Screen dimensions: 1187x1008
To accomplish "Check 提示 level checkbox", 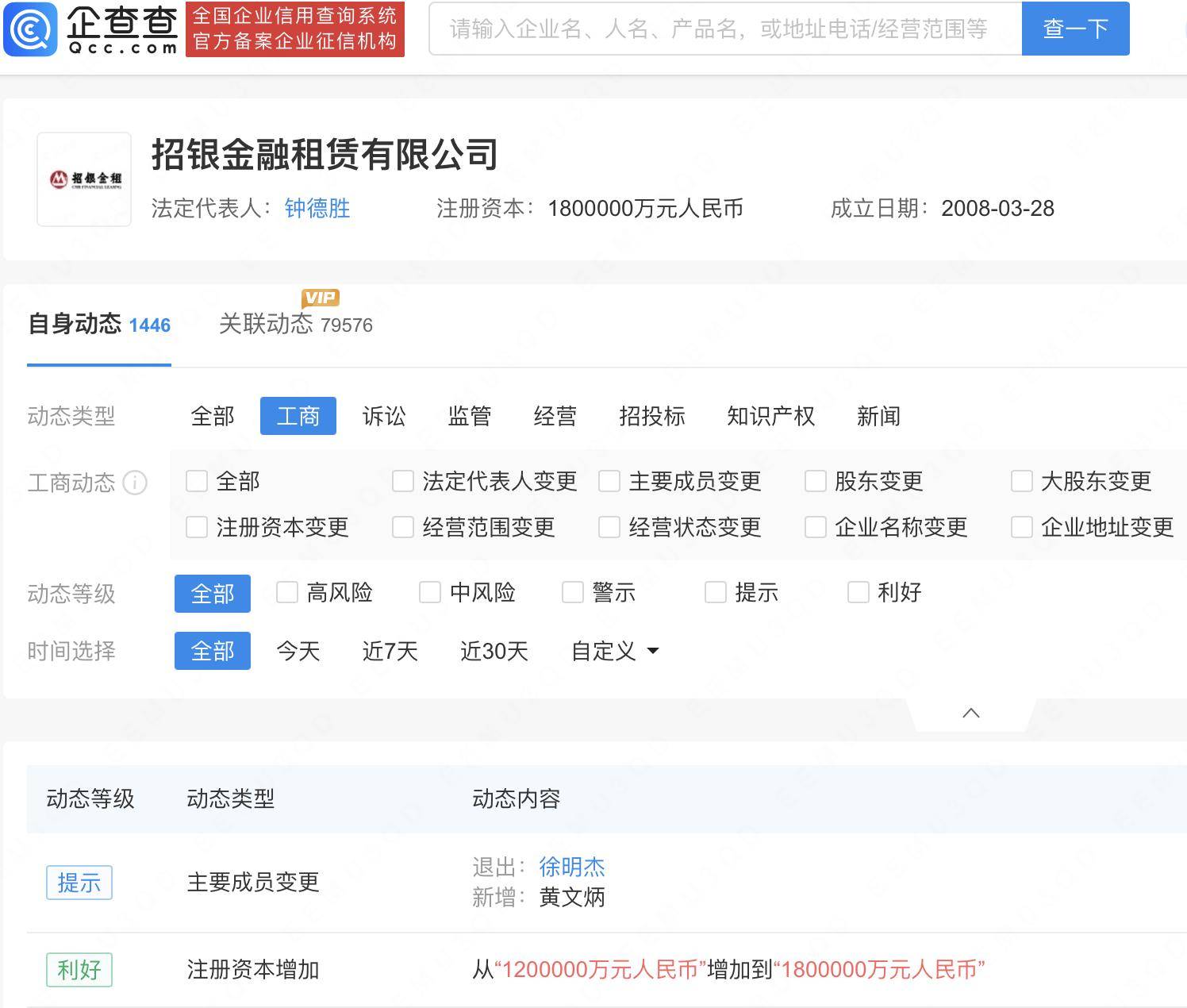I will tap(716, 592).
